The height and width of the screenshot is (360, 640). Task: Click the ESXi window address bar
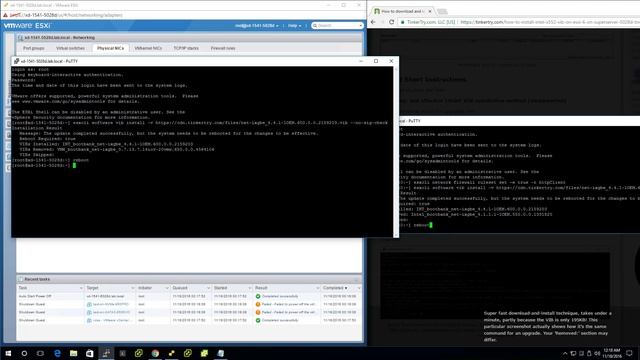point(184,15)
